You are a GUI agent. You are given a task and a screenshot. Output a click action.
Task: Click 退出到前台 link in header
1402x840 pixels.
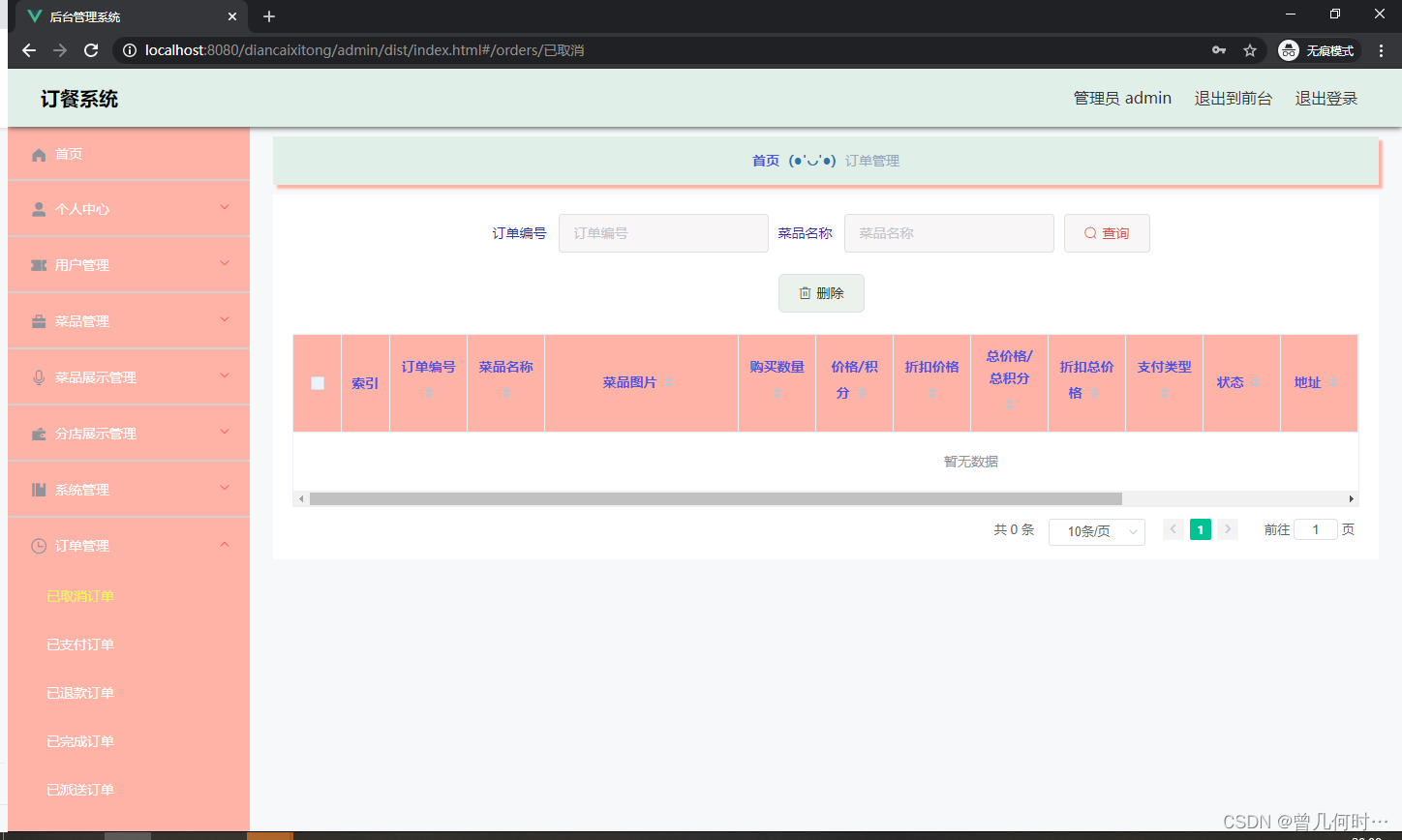(1234, 98)
